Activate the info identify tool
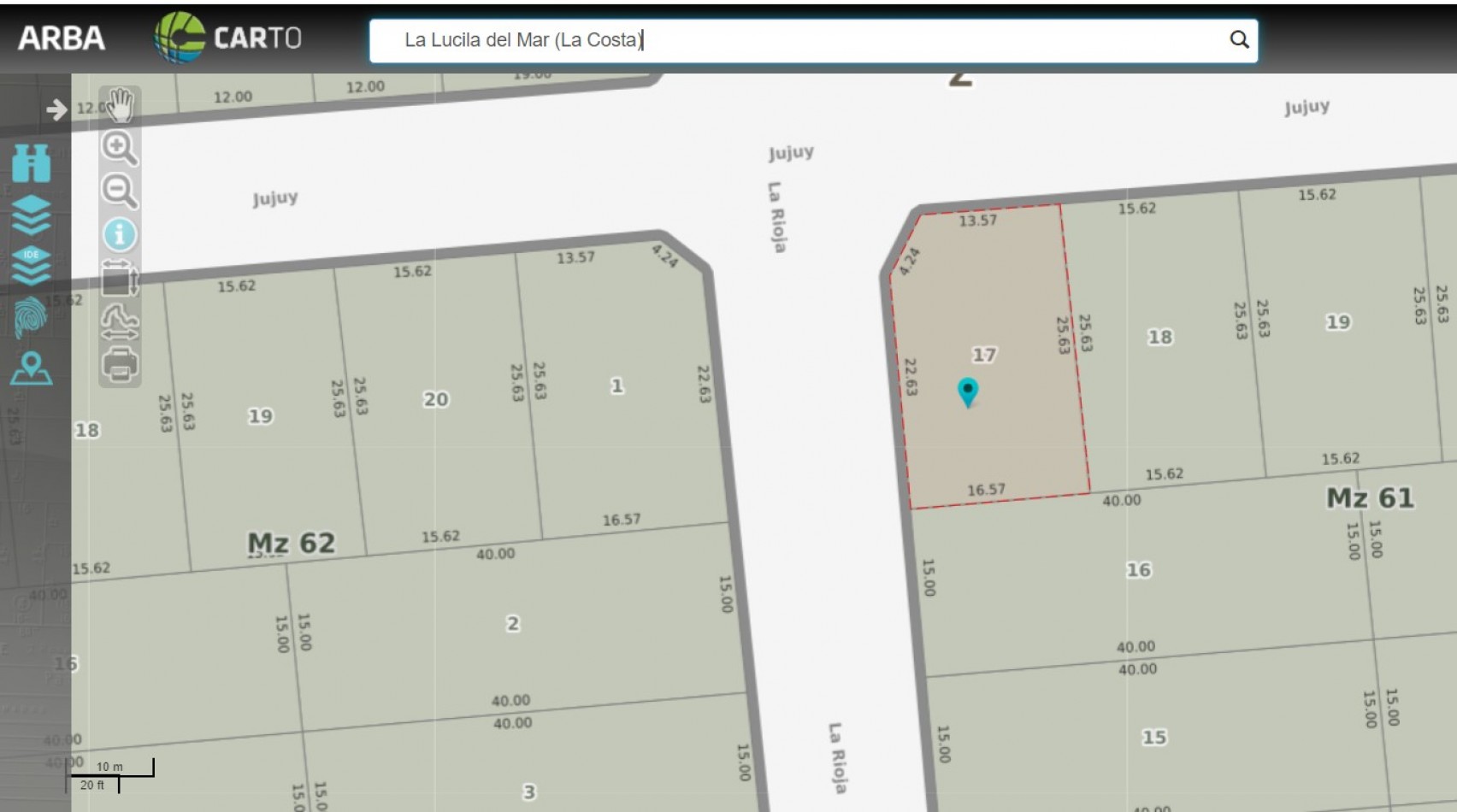Viewport: 1457px width, 812px height. 120,234
